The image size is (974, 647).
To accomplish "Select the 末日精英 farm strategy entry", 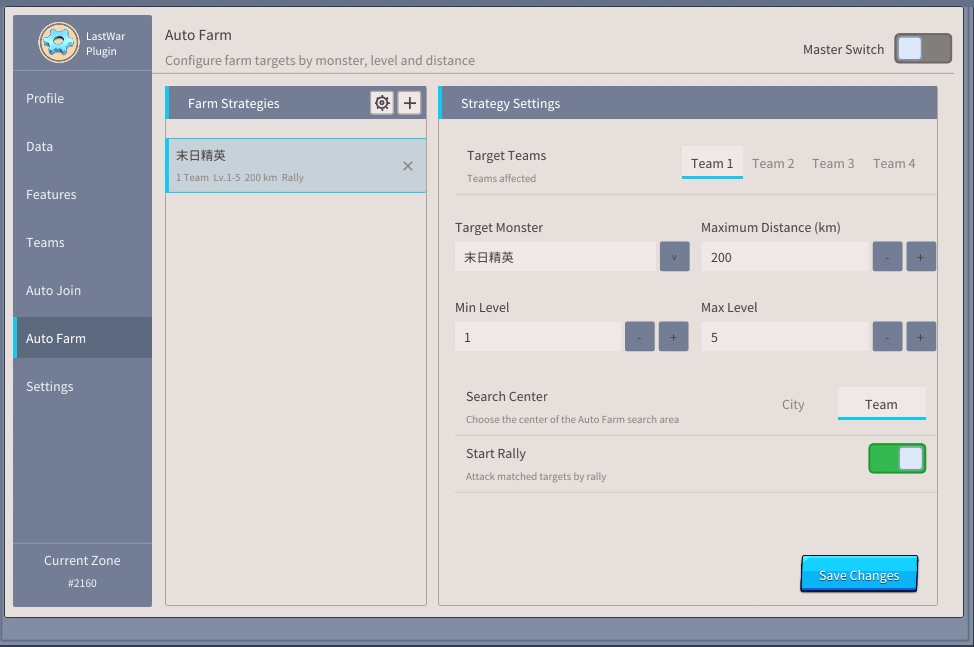I will [296, 166].
